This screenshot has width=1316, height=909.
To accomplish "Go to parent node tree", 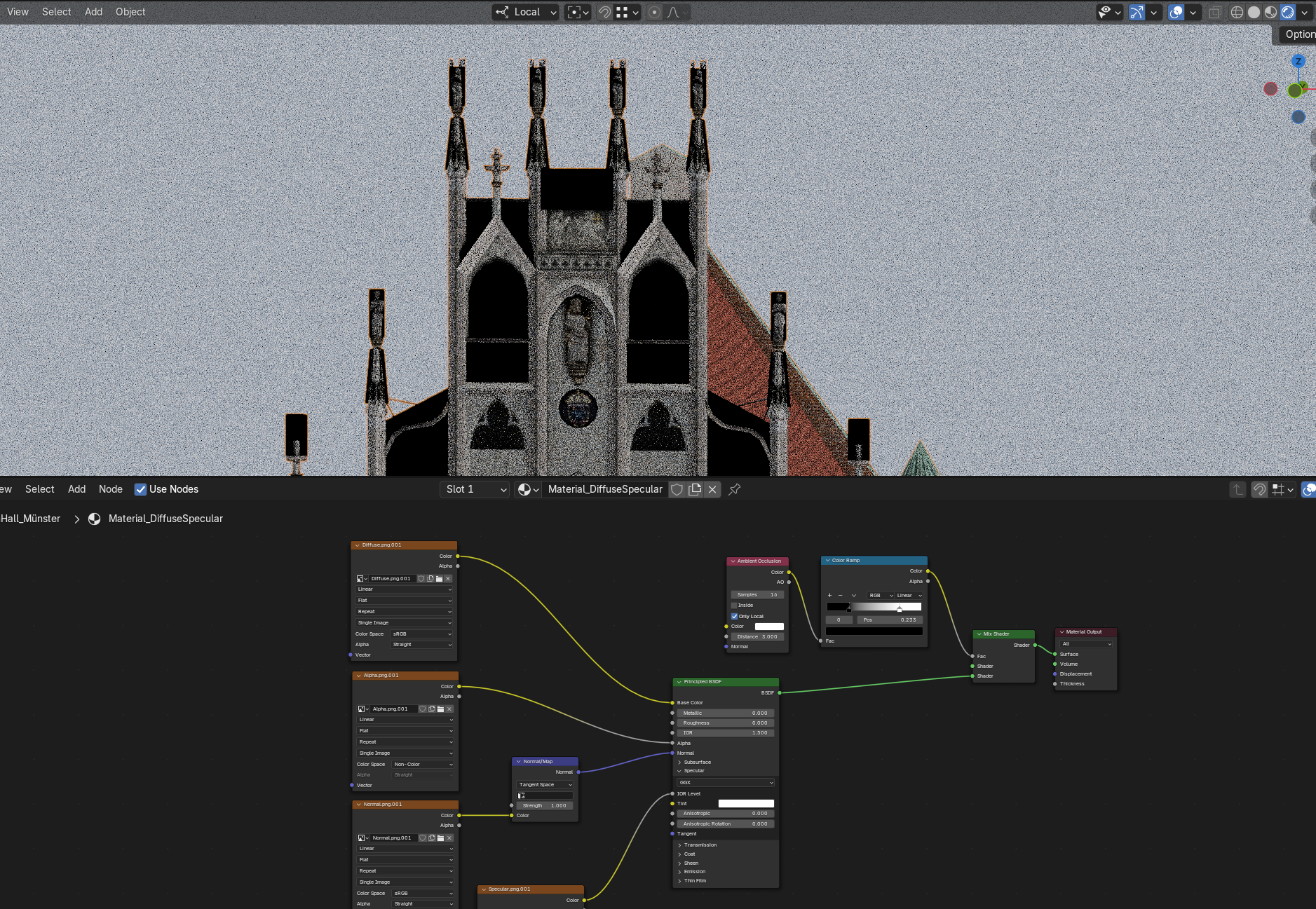I will (1237, 489).
